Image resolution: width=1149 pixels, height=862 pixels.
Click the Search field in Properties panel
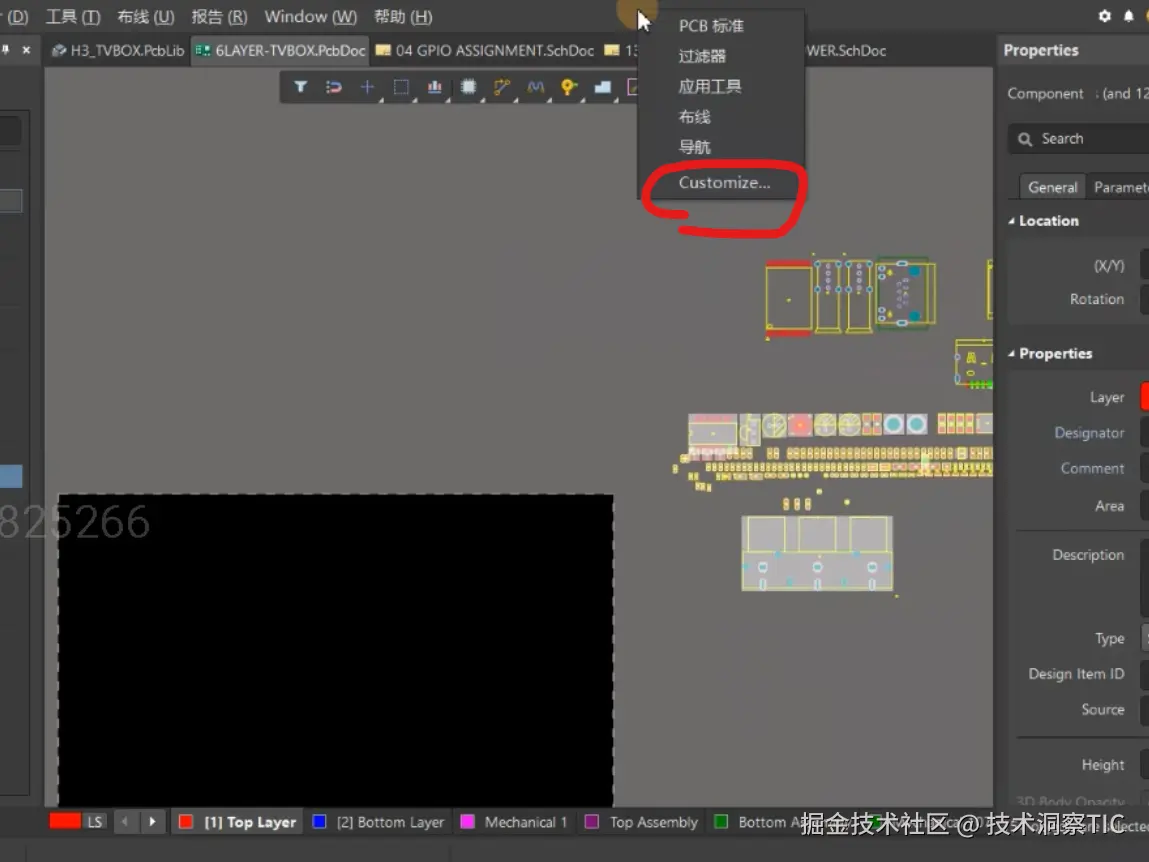point(1081,139)
